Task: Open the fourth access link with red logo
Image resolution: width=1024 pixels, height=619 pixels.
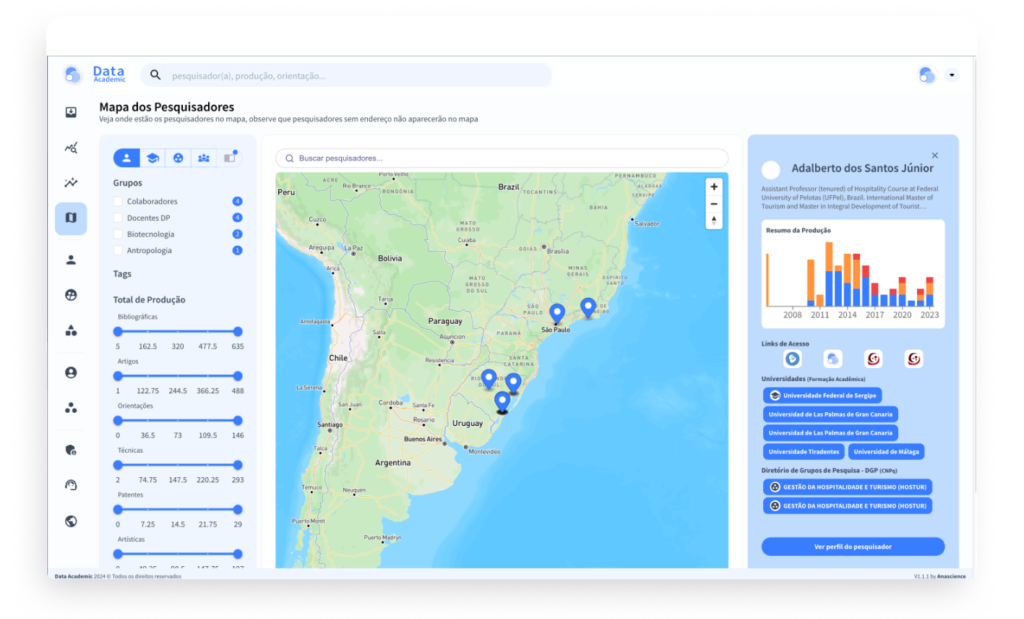Action: (x=914, y=358)
